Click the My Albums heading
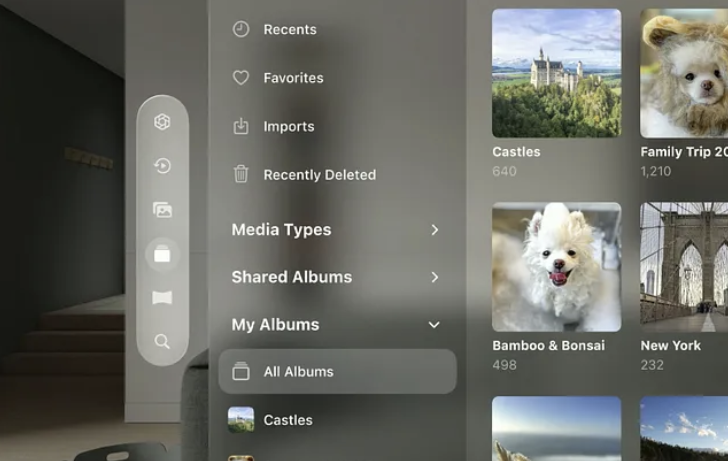Image resolution: width=728 pixels, height=461 pixels. [275, 325]
